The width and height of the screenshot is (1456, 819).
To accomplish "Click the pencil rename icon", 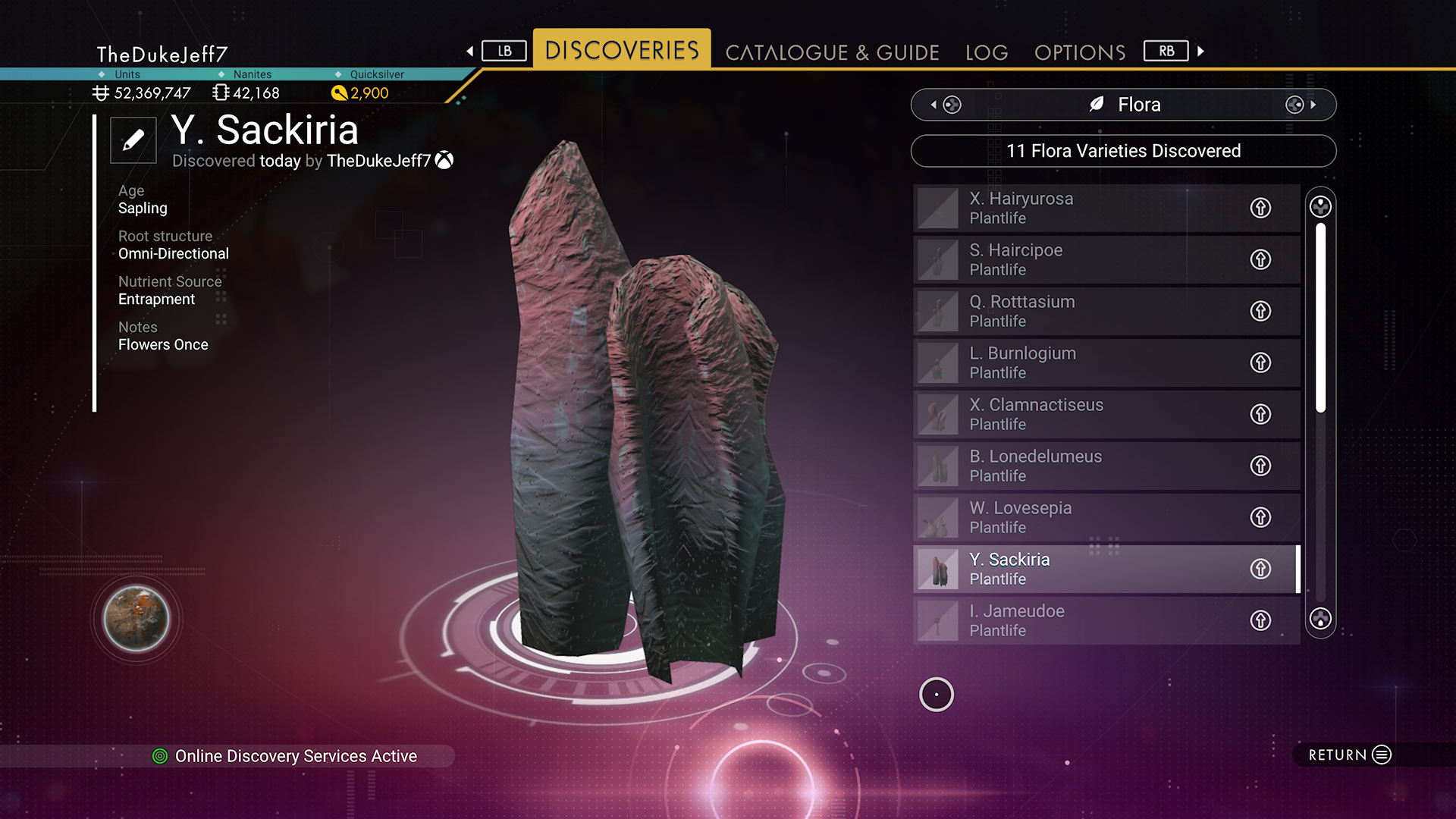I will 133,140.
